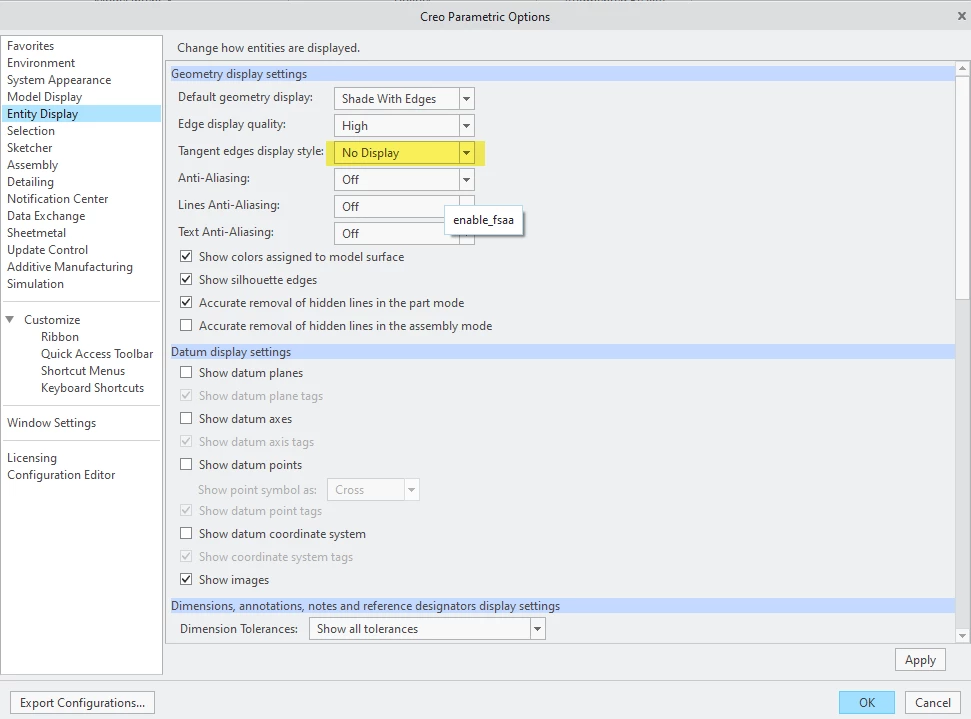This screenshot has height=719, width=971.
Task: Go to Notification Center settings
Action: (x=58, y=199)
